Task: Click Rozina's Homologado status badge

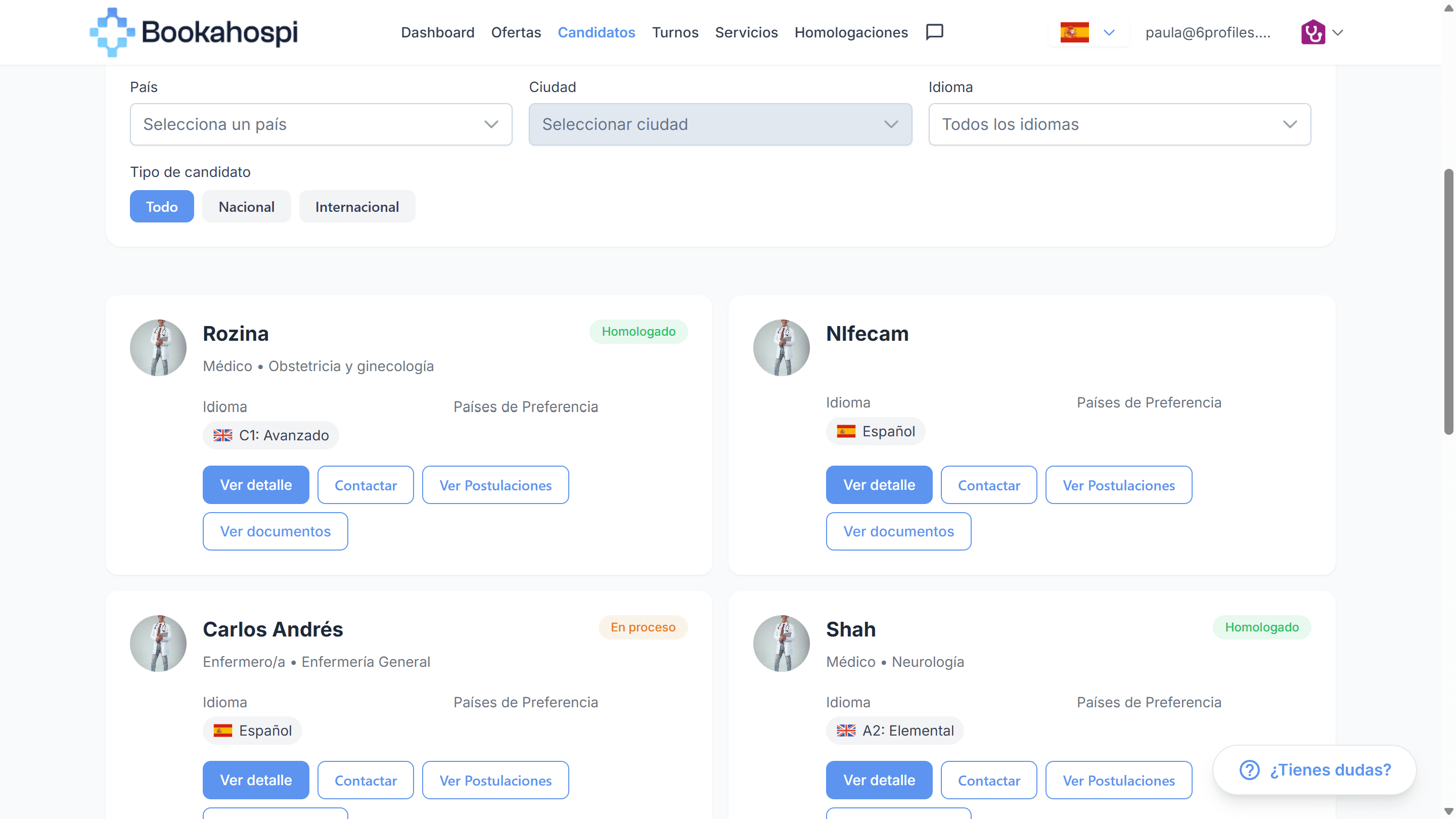Action: (x=638, y=331)
